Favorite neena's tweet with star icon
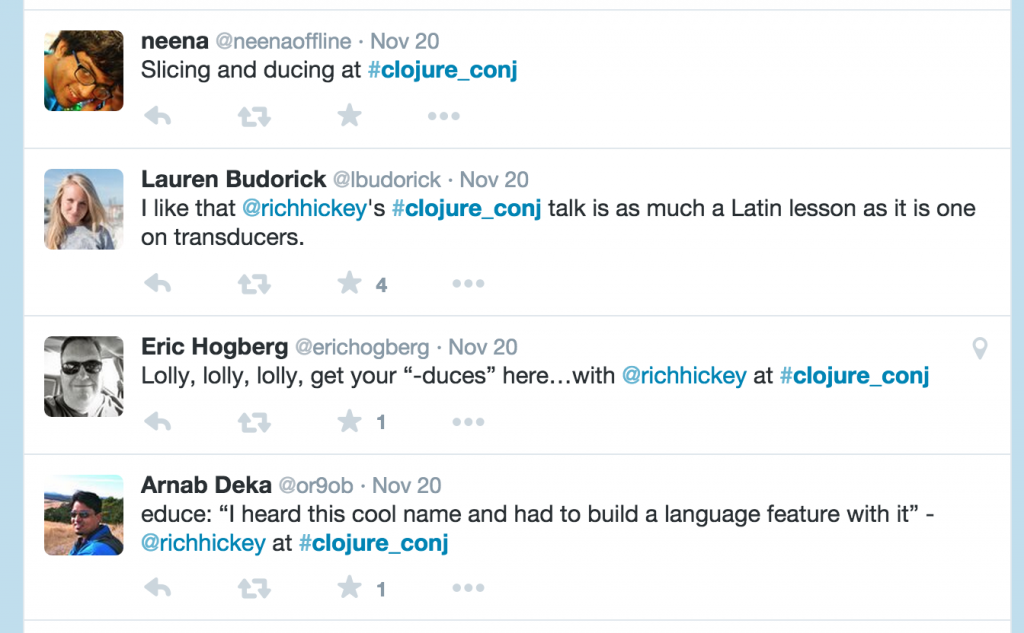Screen dimensions: 1024x633 point(349,116)
